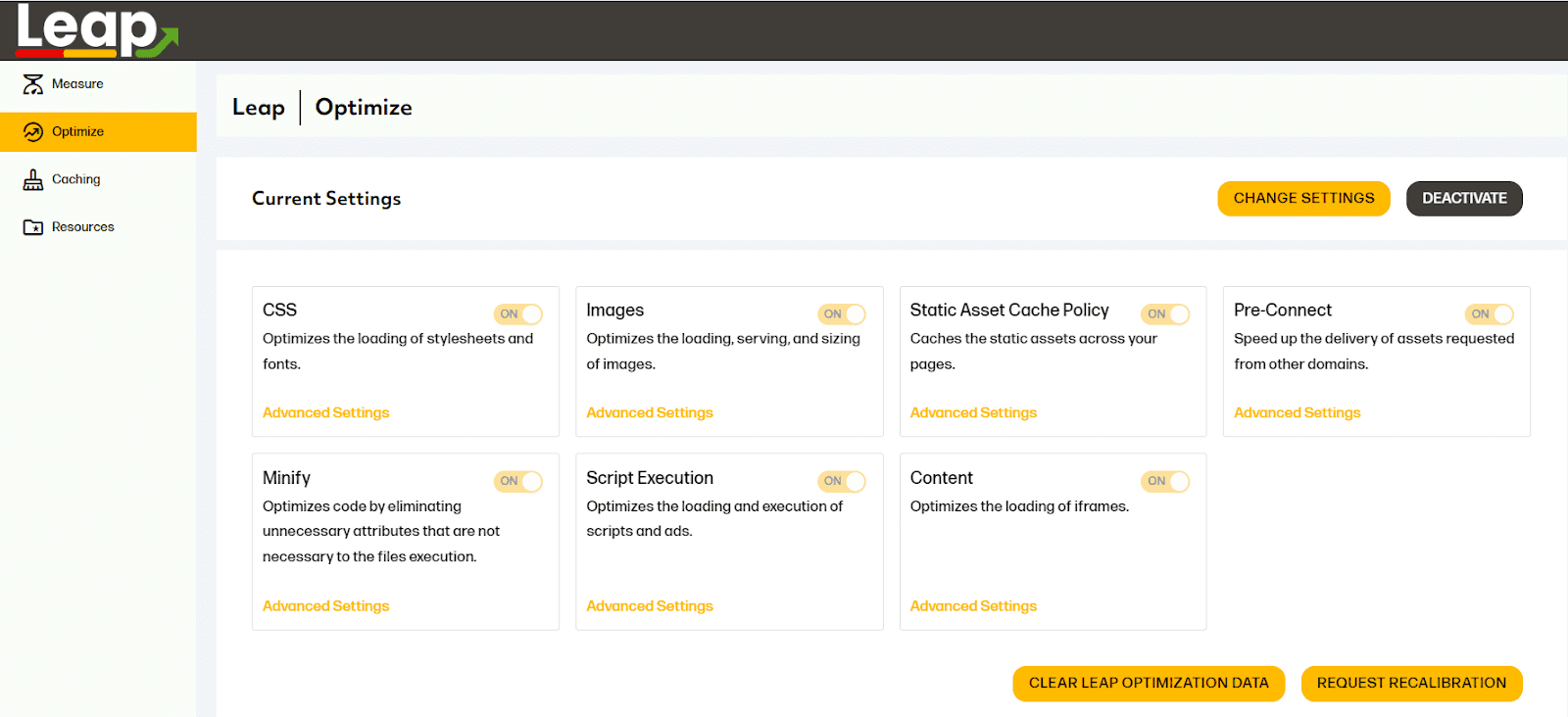This screenshot has width=1568, height=717.
Task: Click the 'Script Execution' card title
Action: [x=650, y=478]
